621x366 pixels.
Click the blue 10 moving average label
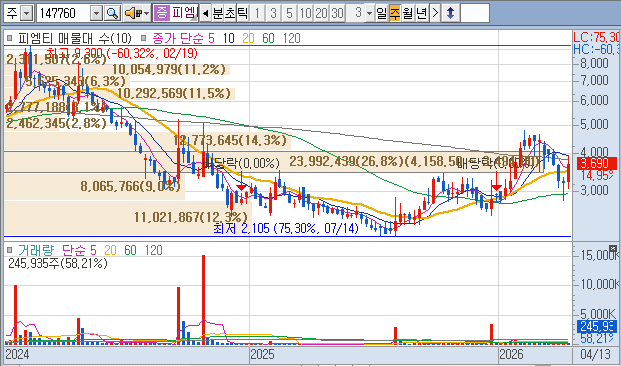(x=229, y=38)
